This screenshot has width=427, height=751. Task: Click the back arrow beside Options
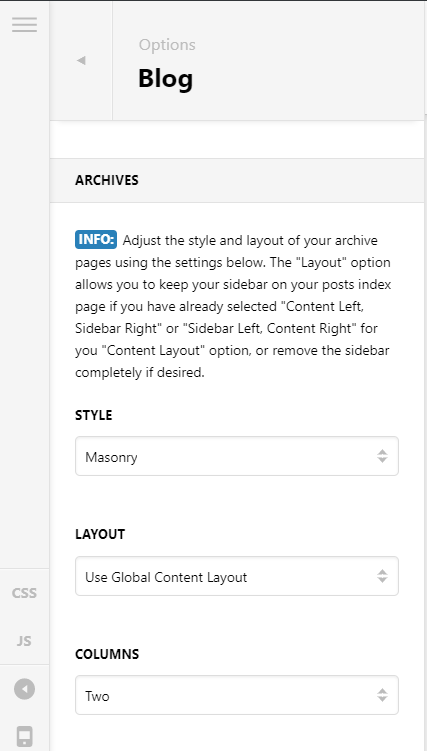[81, 60]
